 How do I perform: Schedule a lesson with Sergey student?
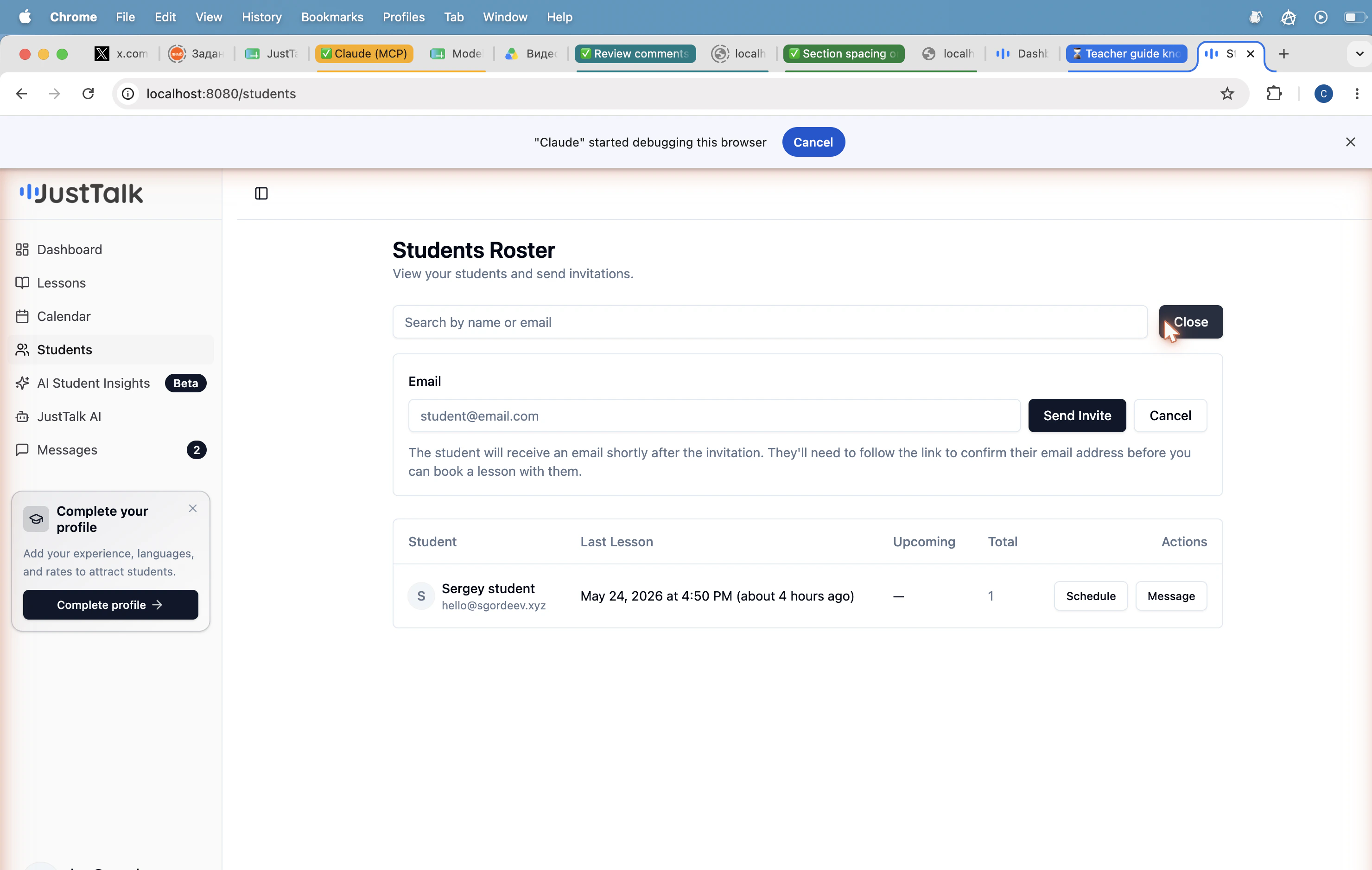click(x=1091, y=596)
